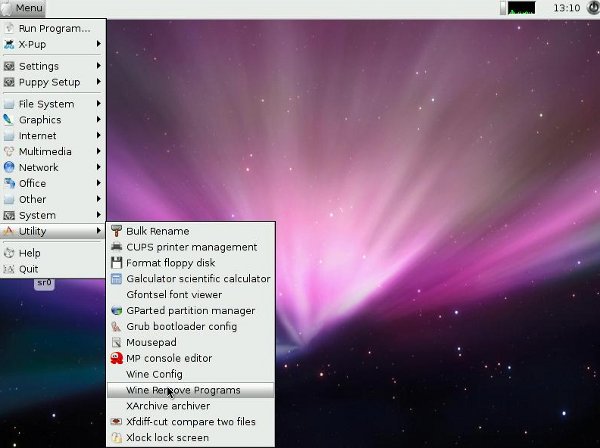This screenshot has height=448, width=600.
Task: Click the Grub bootloader icon
Action: click(116, 326)
